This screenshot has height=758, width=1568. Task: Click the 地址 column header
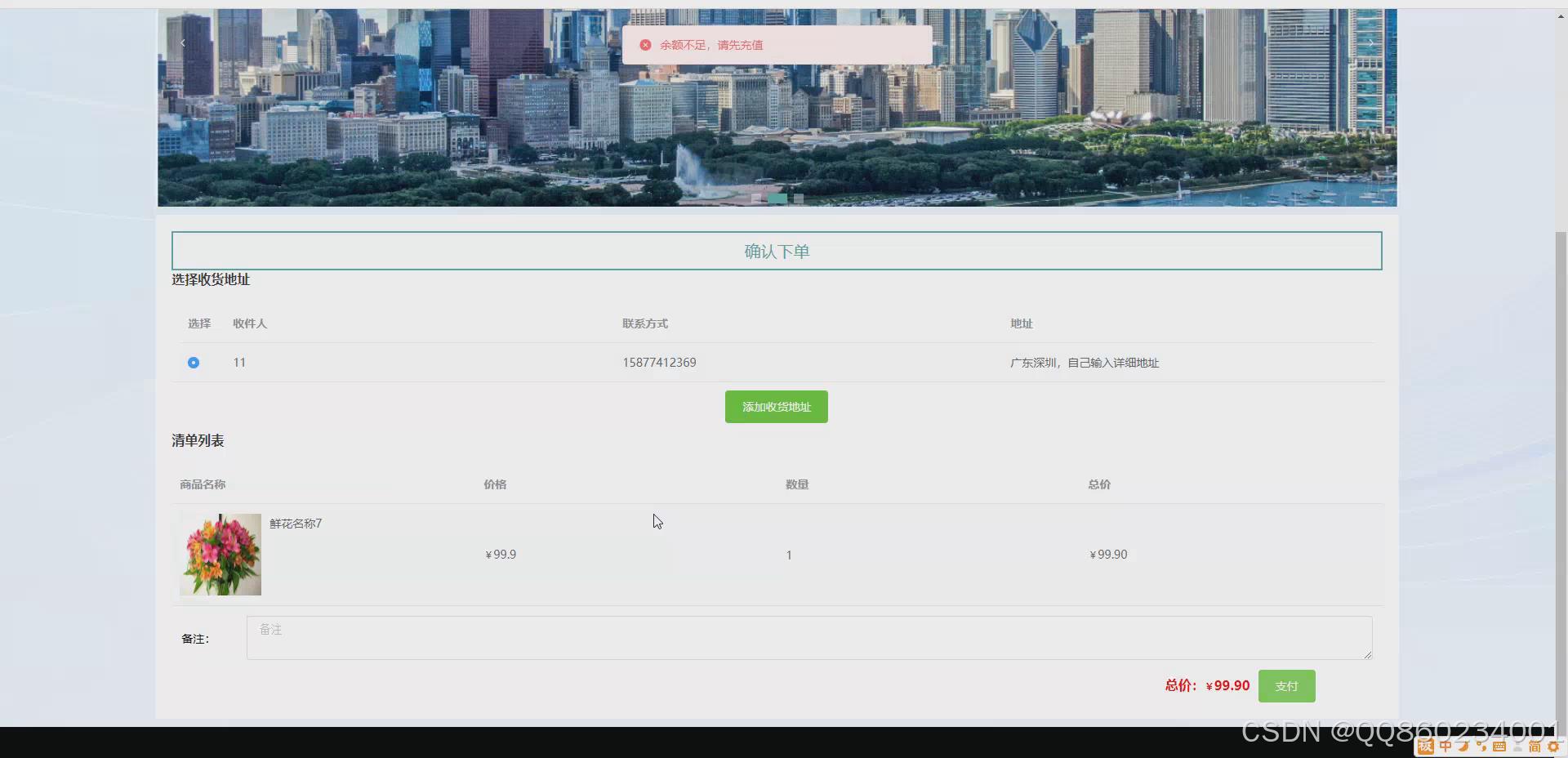1022,323
